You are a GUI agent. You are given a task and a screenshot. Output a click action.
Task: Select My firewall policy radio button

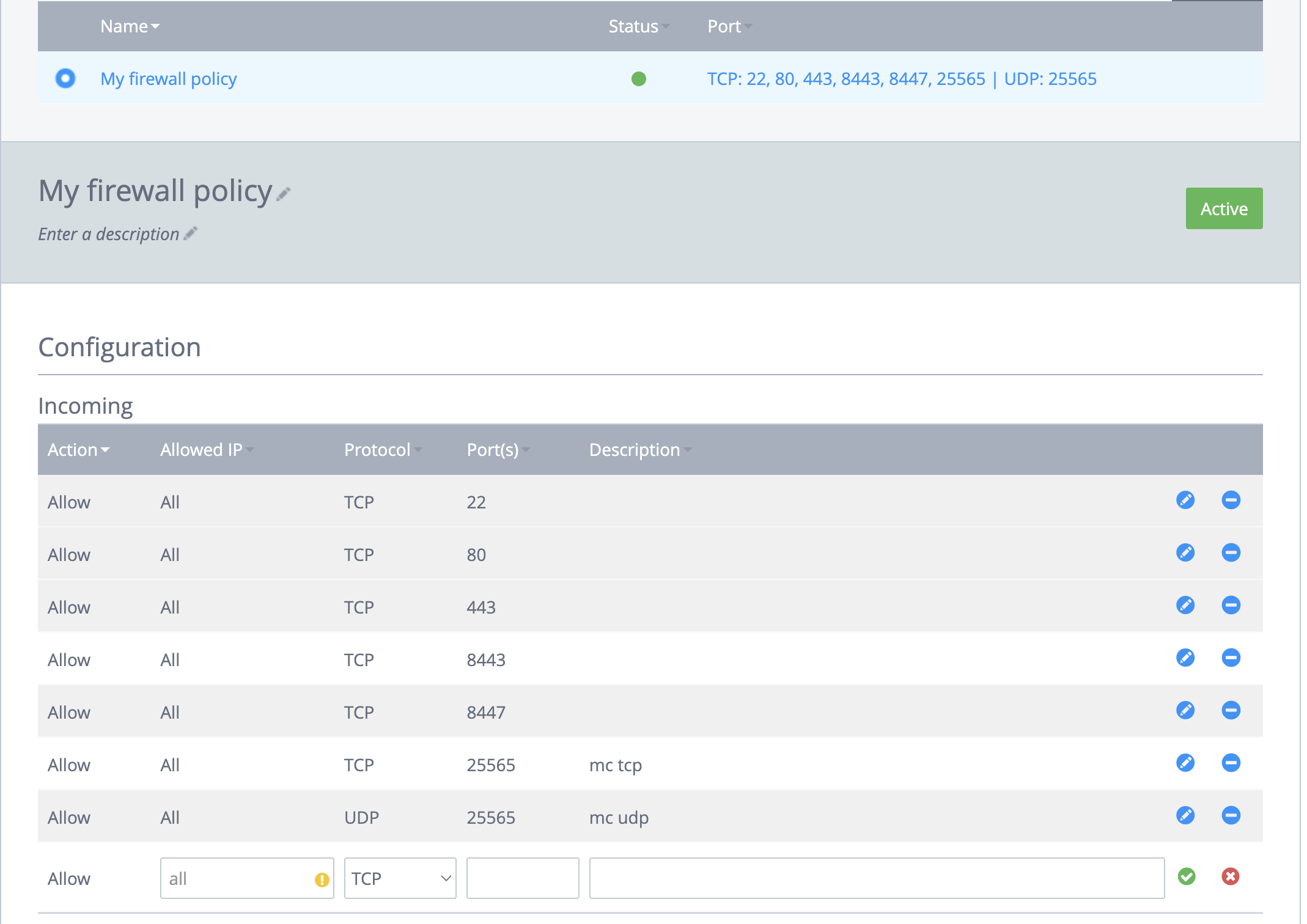65,78
